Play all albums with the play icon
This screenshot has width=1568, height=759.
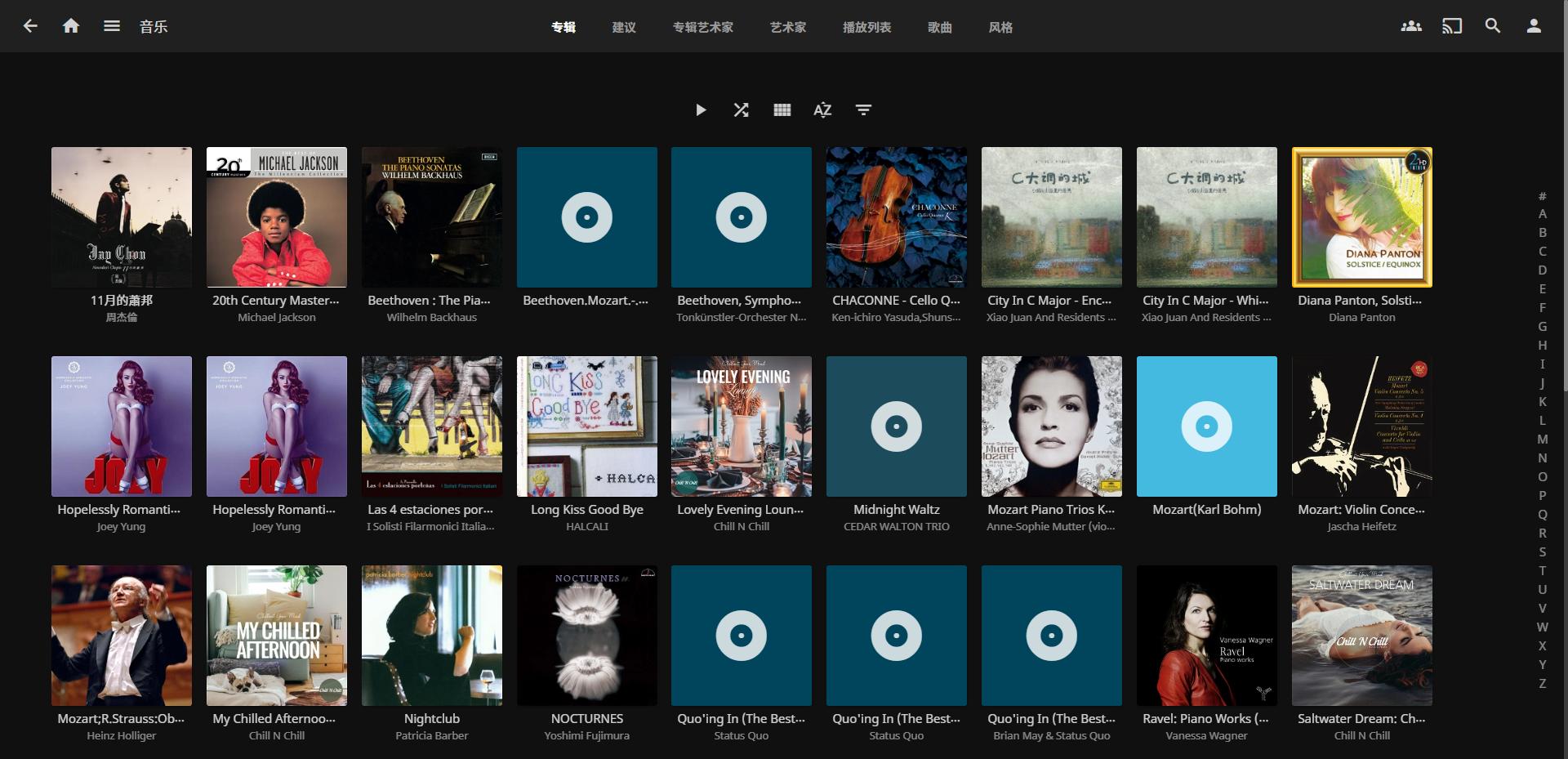(x=701, y=110)
